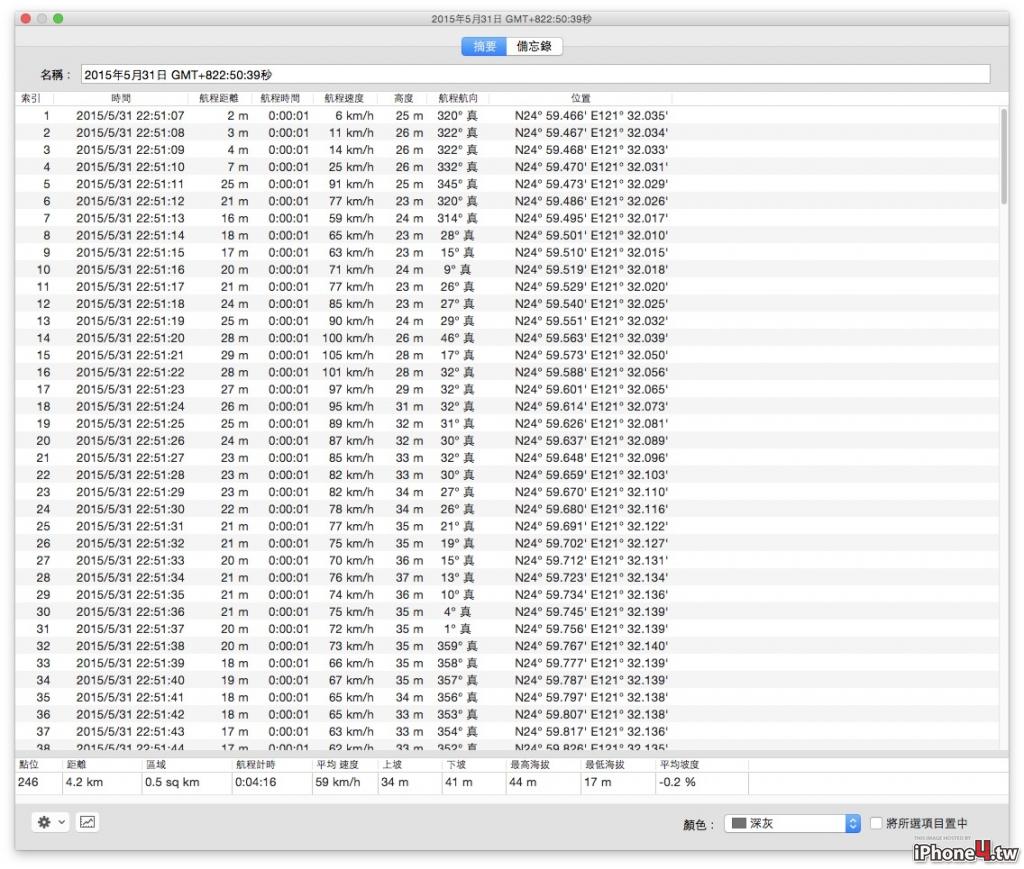Viewport: 1024px width, 869px height.
Task: Open the dropdown chevron beside the gear
Action: (61, 822)
